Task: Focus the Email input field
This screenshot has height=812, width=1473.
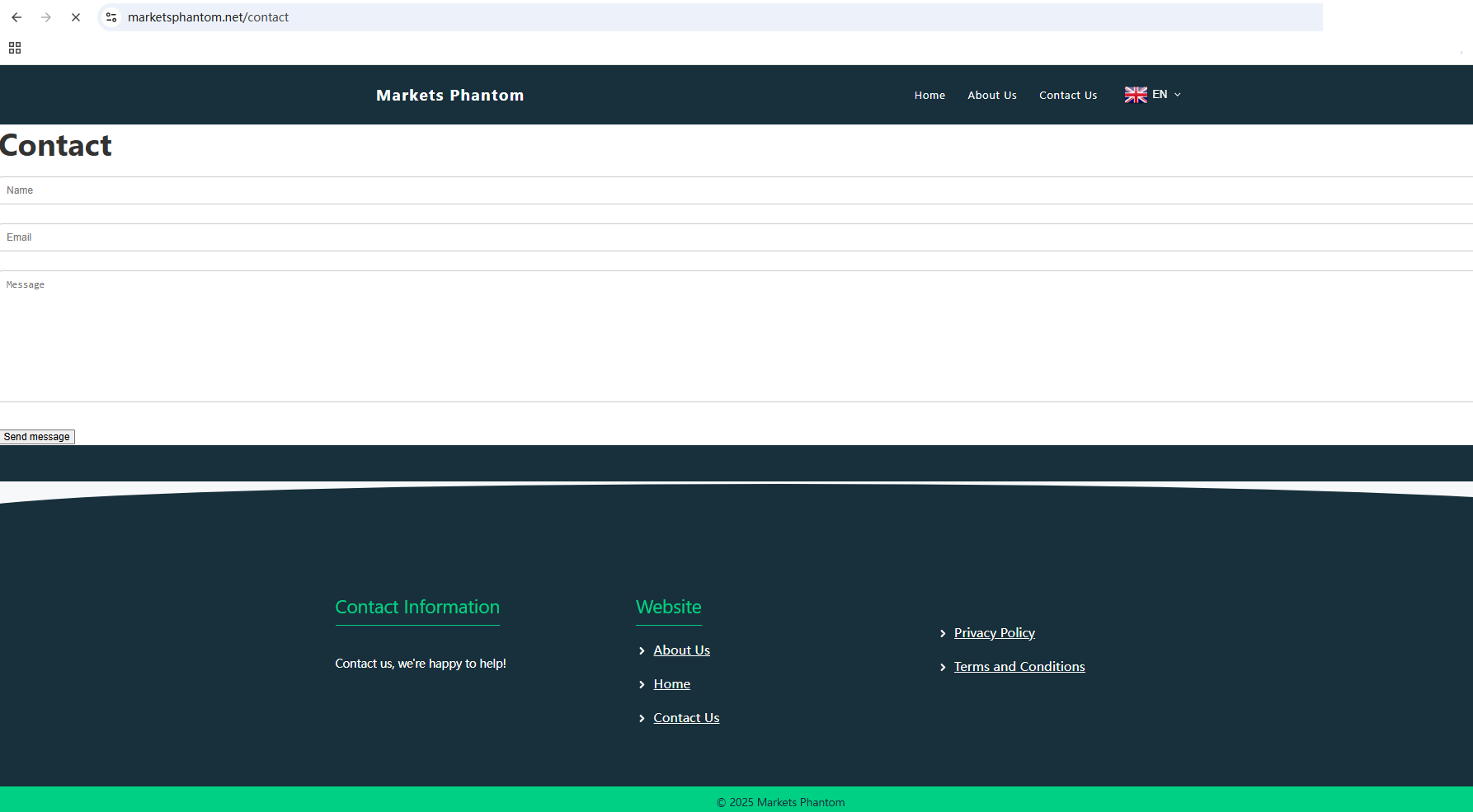Action: click(736, 237)
